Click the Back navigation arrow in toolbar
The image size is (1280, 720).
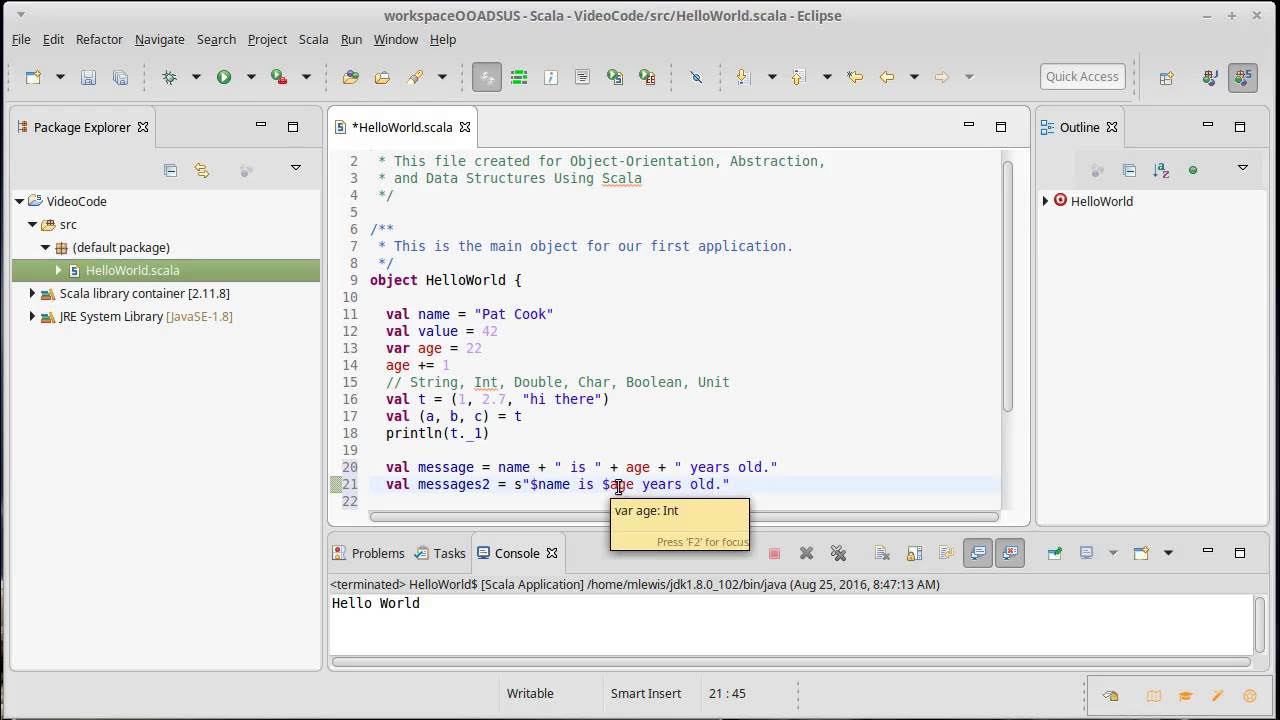pos(886,77)
